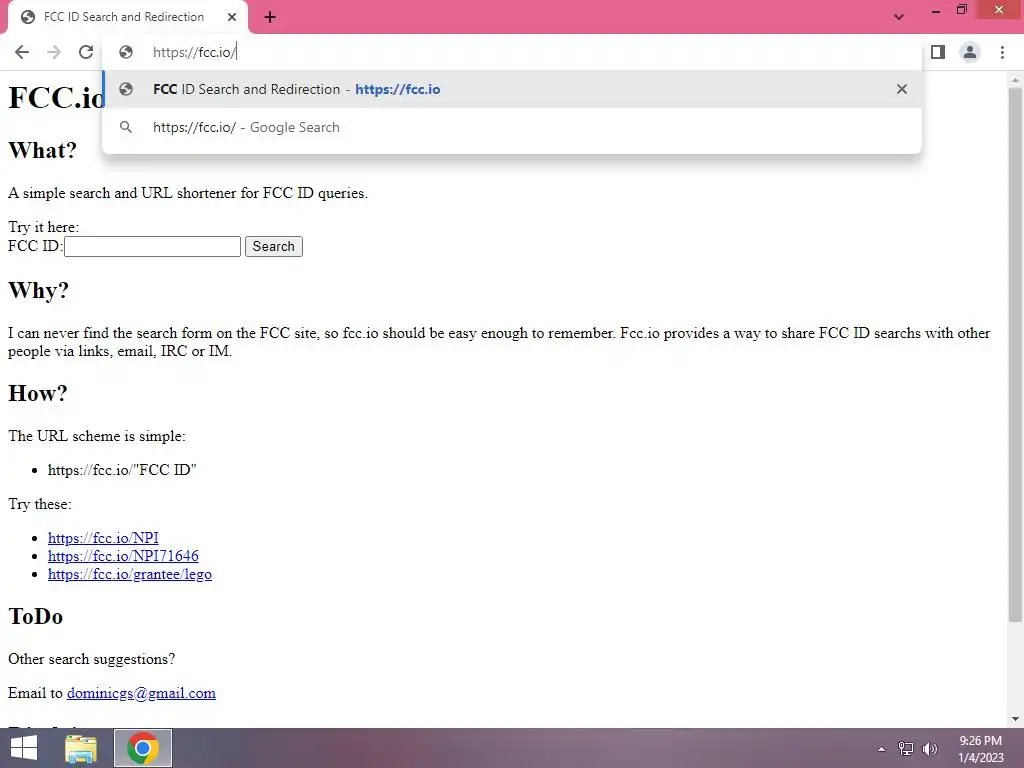Click the Search button

(x=274, y=246)
